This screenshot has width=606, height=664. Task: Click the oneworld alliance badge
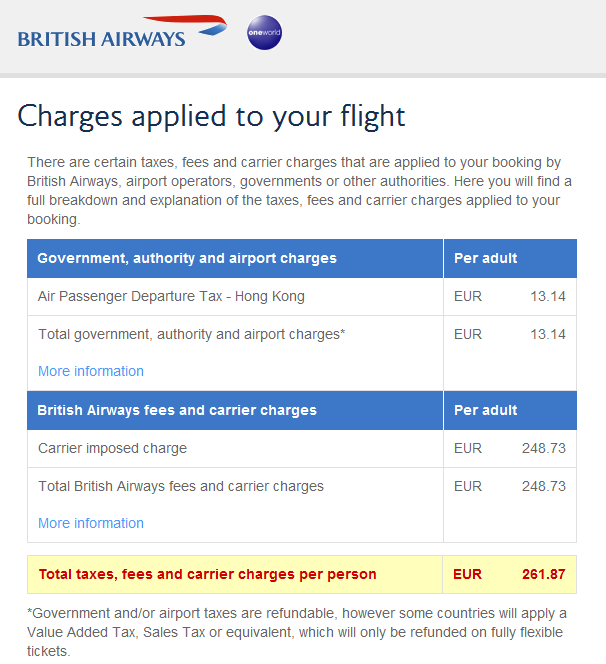264,33
